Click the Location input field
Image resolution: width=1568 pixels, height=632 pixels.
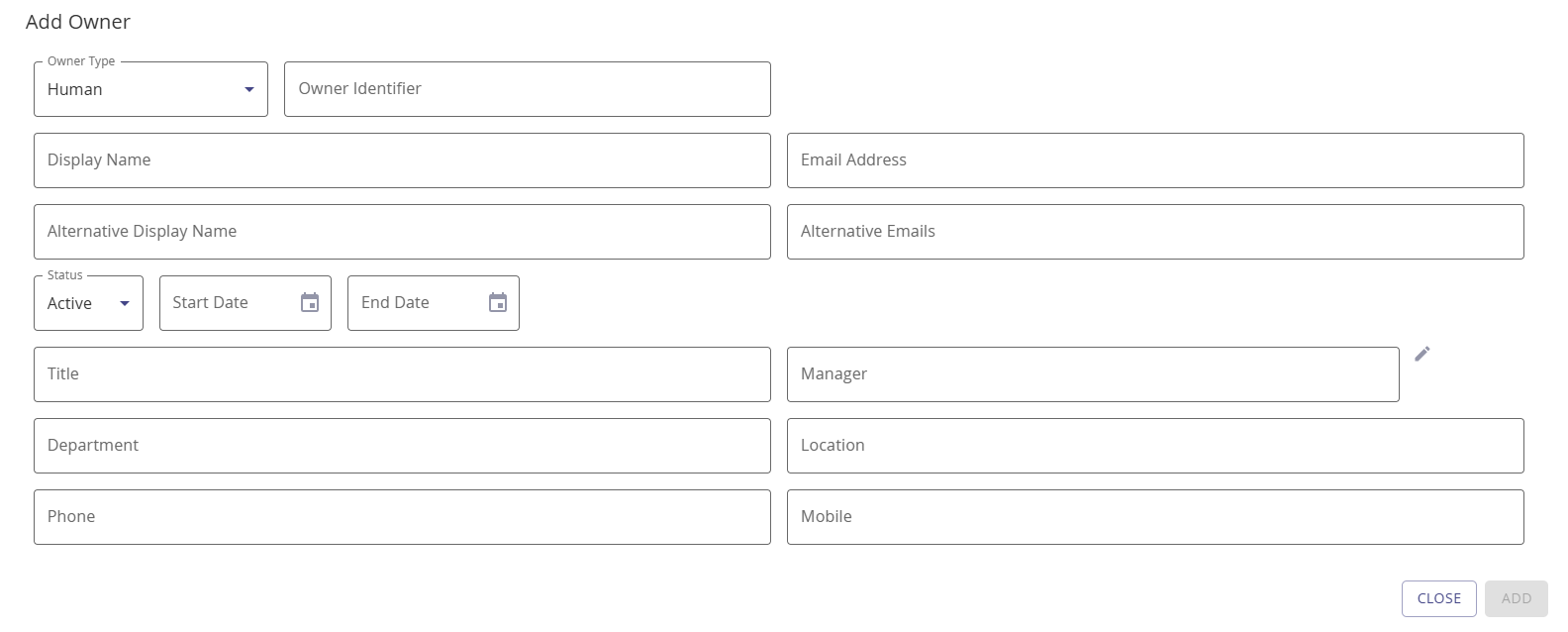pyautogui.click(x=1154, y=445)
